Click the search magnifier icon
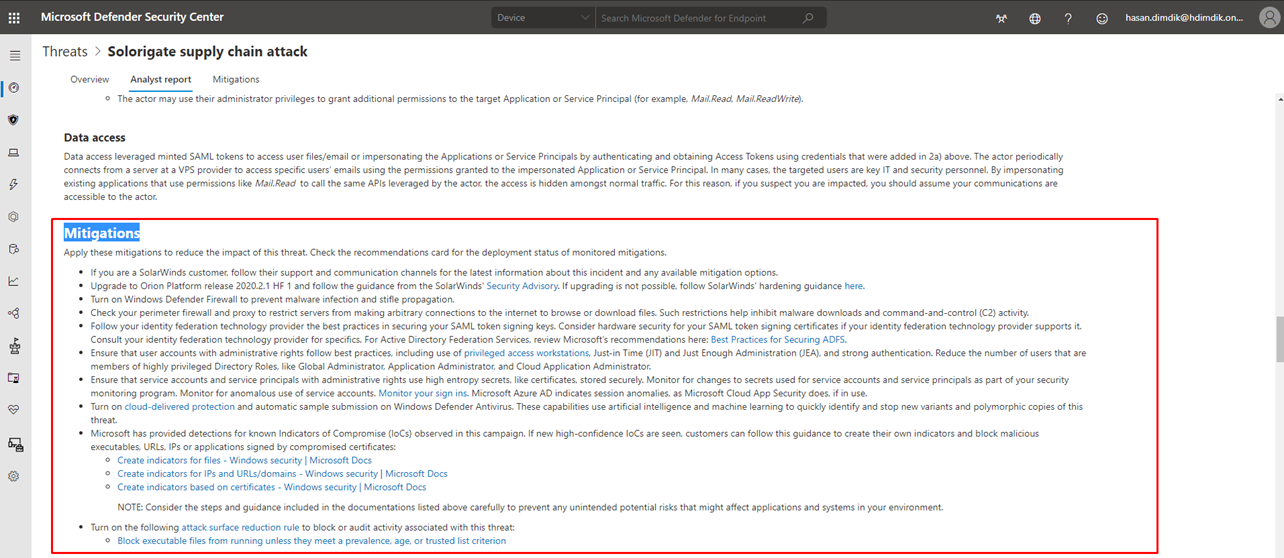The height and width of the screenshot is (558, 1284). point(808,18)
